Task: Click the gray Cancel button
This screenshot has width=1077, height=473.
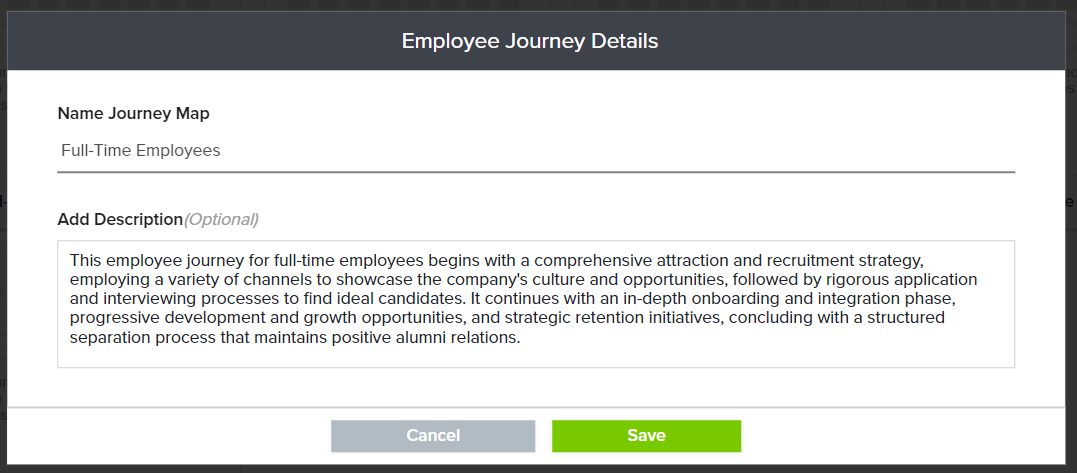Action: pyautogui.click(x=433, y=436)
